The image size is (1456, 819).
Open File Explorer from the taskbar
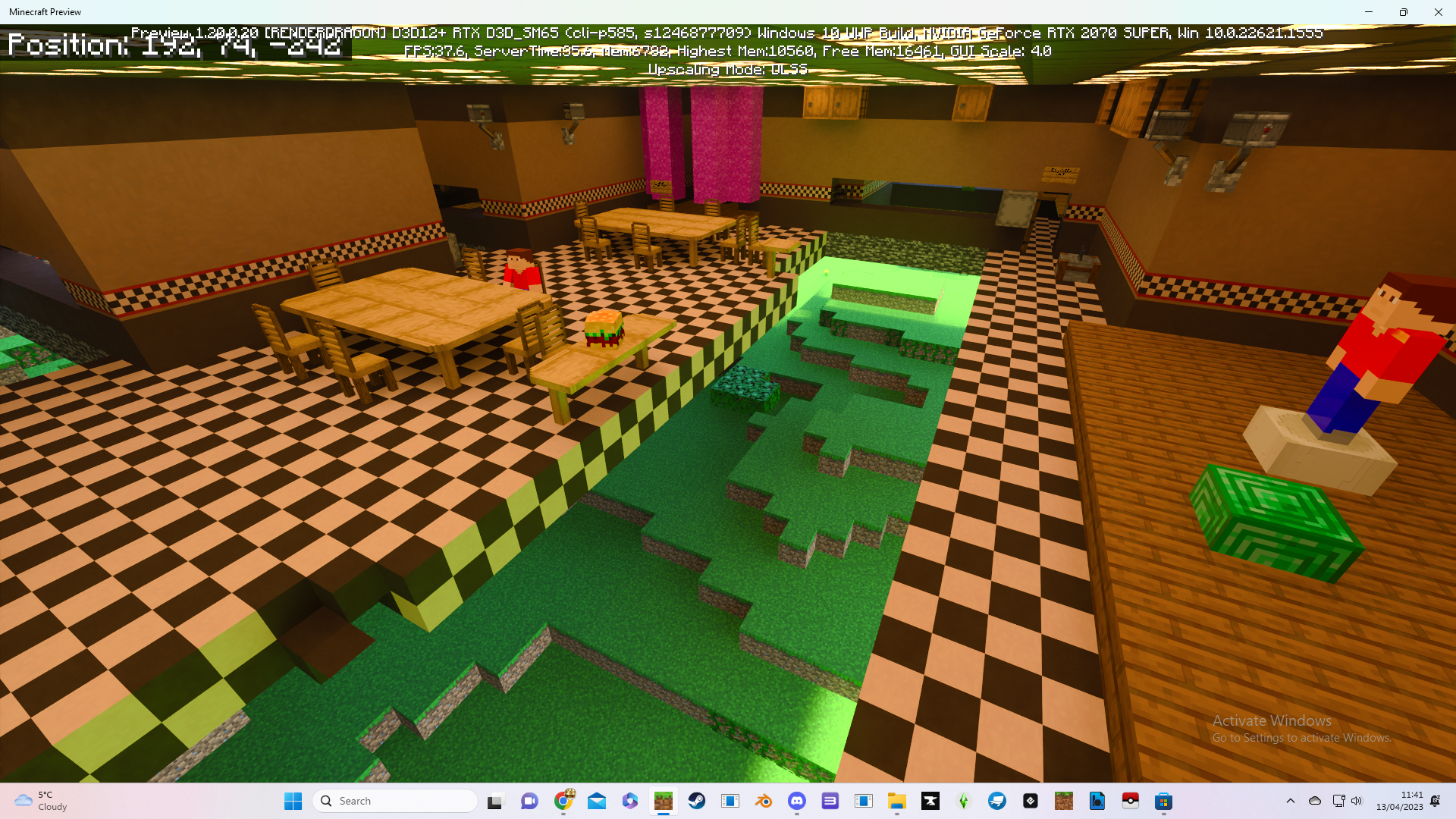coord(896,801)
